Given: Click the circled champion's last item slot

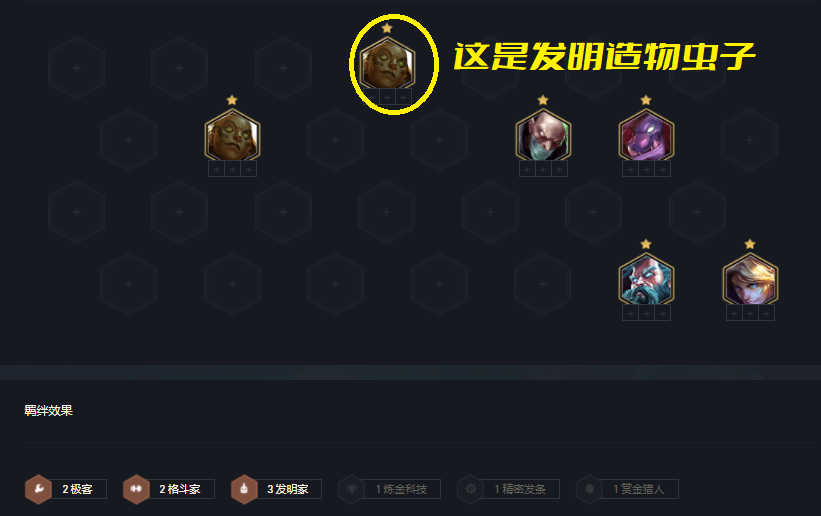Looking at the screenshot, I should [403, 97].
